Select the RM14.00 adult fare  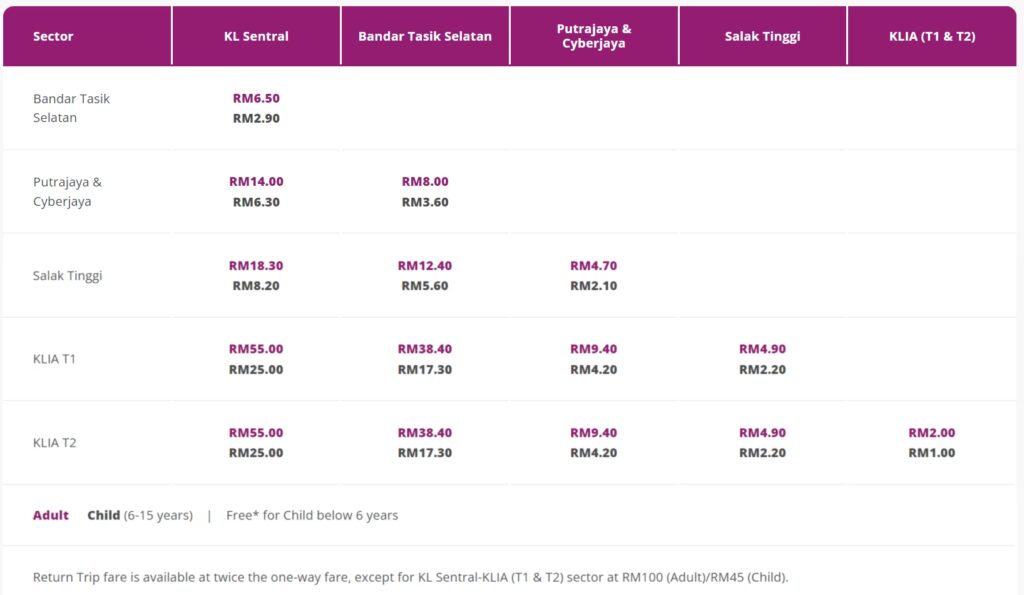point(256,182)
